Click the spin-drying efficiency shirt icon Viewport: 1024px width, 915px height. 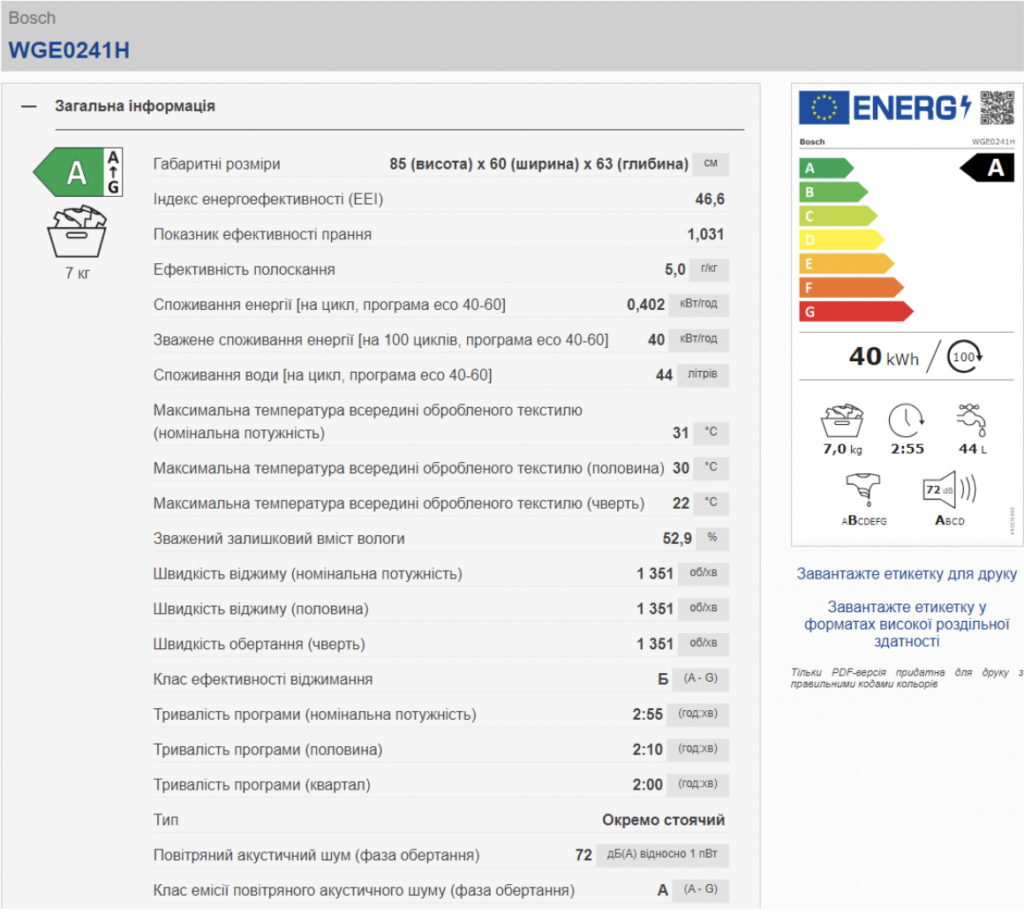pos(864,491)
